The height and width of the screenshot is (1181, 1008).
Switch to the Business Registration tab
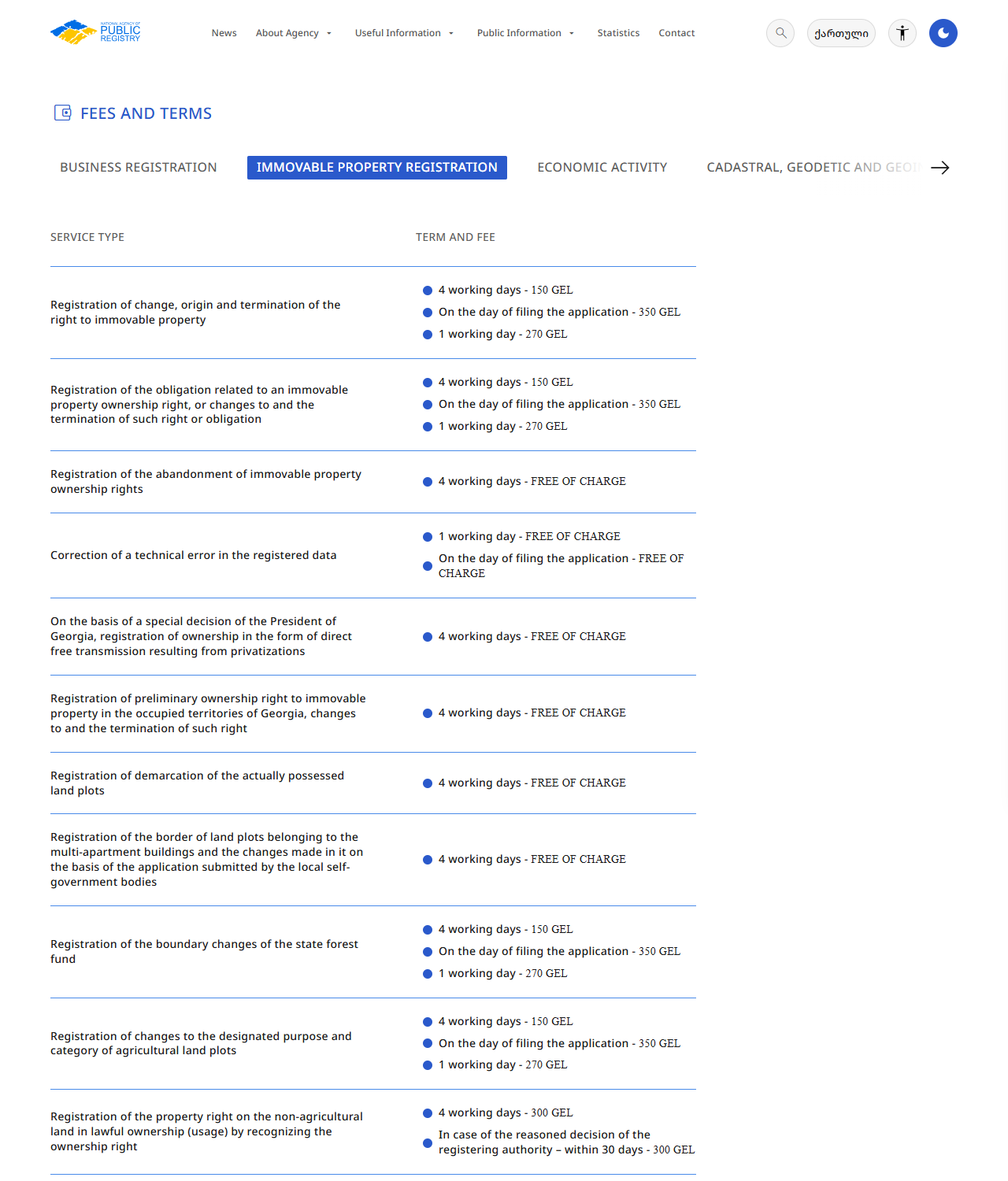(x=139, y=168)
